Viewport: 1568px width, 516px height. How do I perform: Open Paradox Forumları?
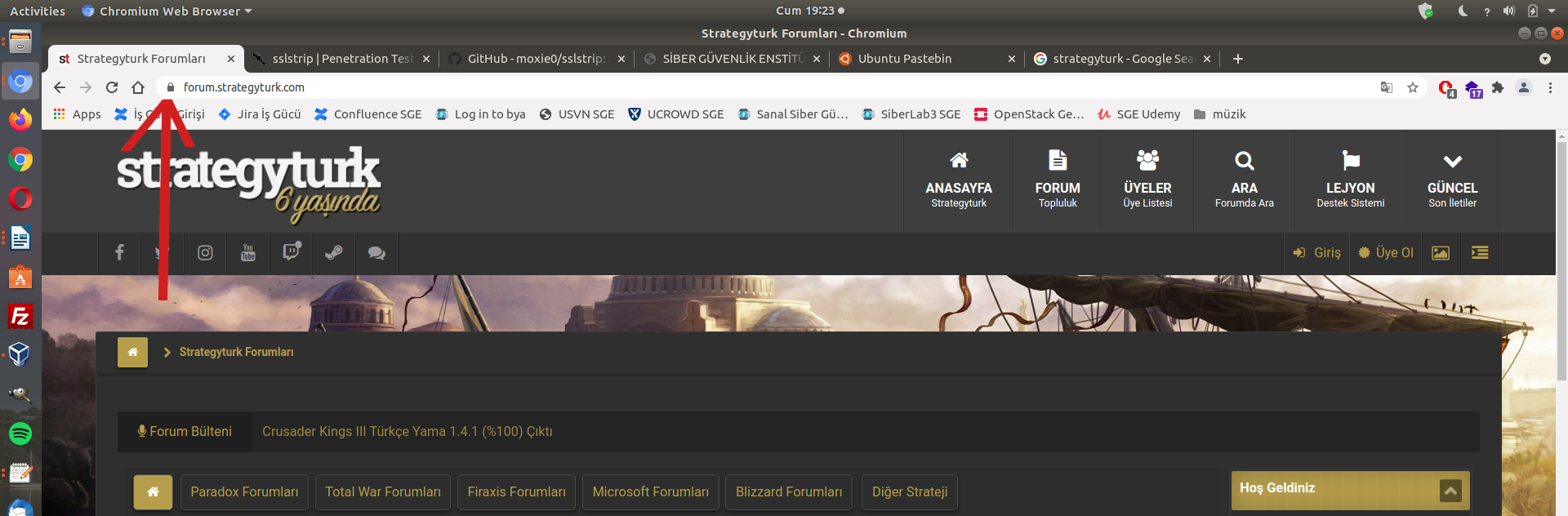coord(244,492)
